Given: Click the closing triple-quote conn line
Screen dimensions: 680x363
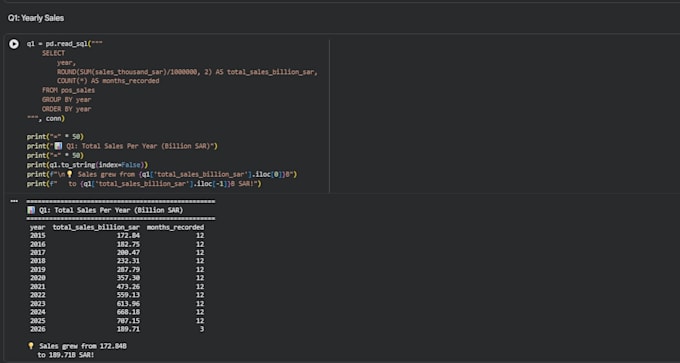Looking at the screenshot, I should point(46,118).
